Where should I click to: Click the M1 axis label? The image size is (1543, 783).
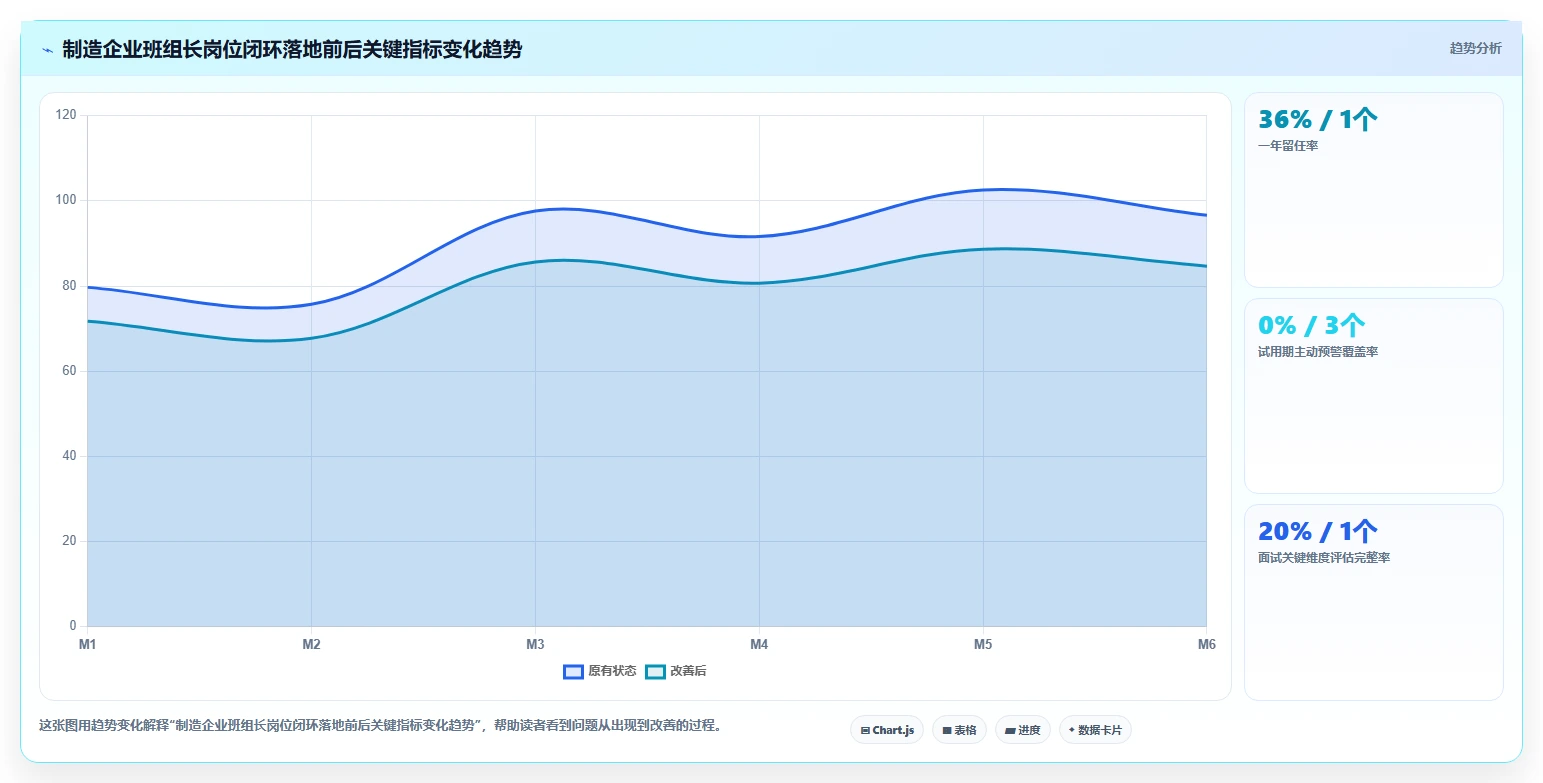[88, 645]
